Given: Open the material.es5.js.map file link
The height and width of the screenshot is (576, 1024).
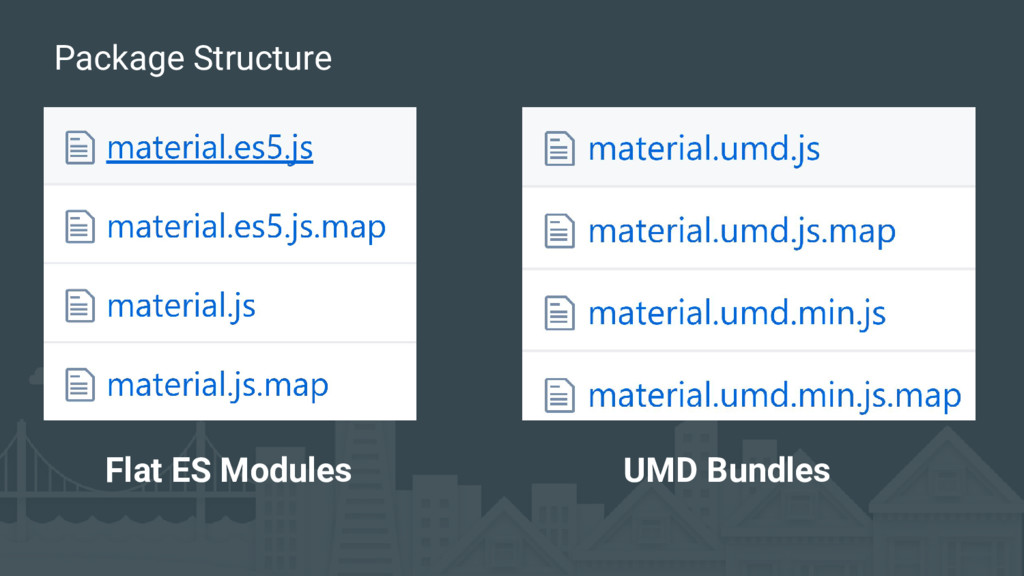Looking at the screenshot, I should click(246, 227).
